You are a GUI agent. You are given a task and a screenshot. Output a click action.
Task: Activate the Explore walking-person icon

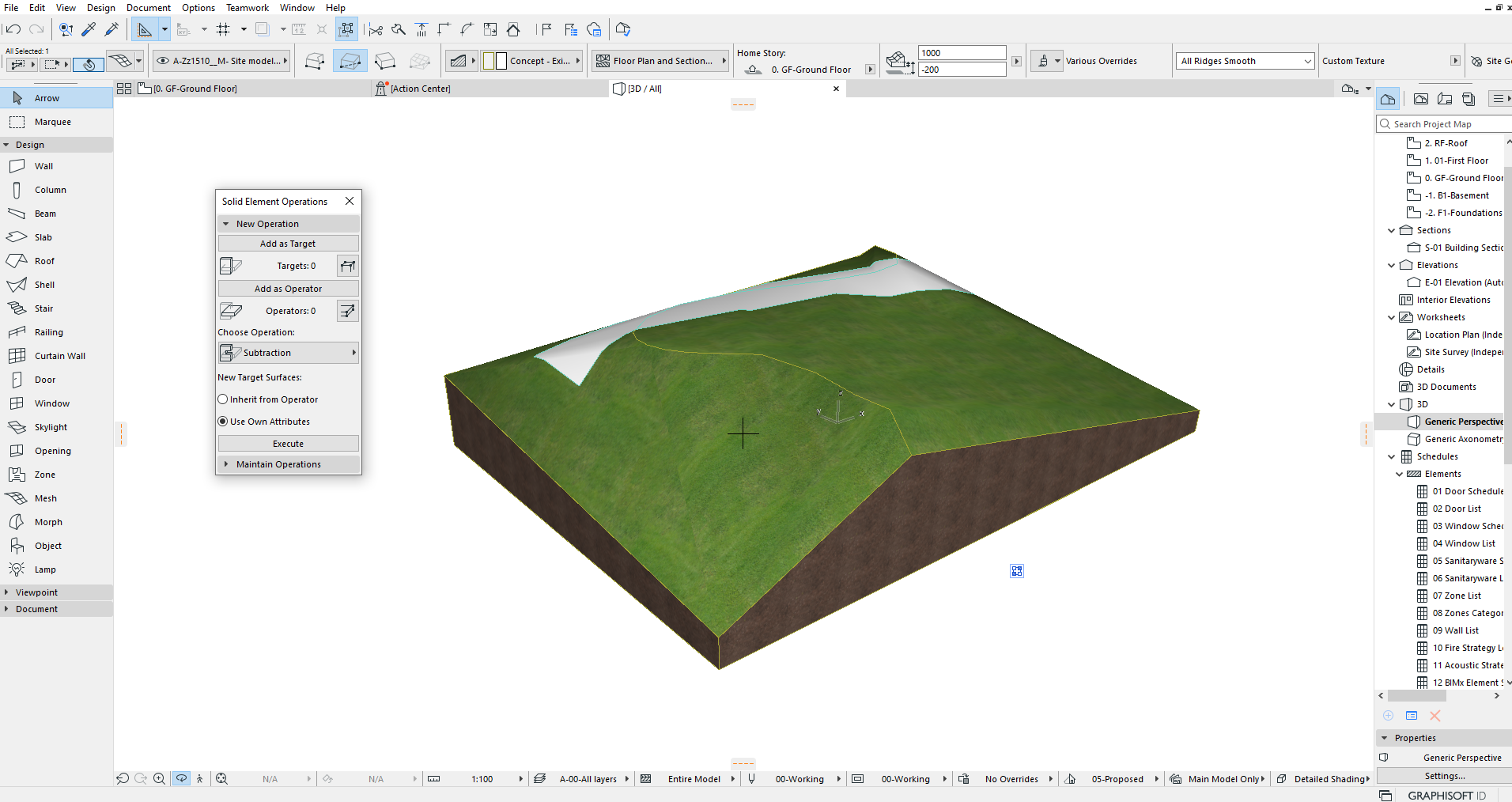point(200,778)
